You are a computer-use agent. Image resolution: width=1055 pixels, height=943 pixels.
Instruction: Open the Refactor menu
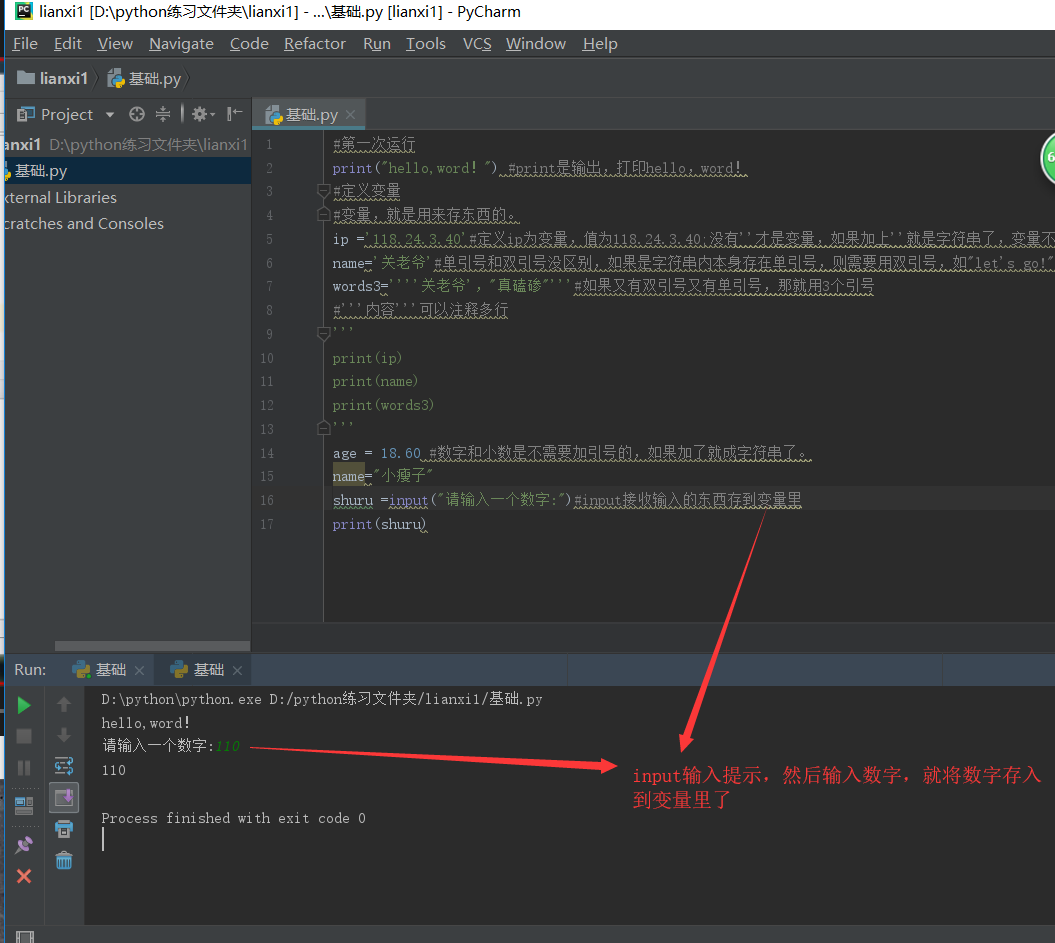pos(314,44)
